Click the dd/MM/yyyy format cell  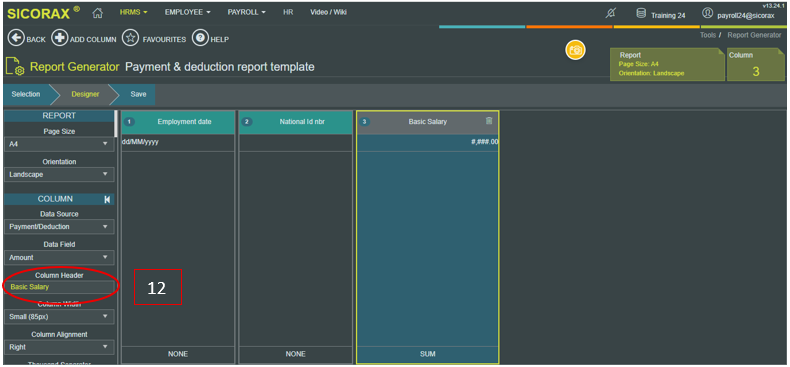click(178, 142)
